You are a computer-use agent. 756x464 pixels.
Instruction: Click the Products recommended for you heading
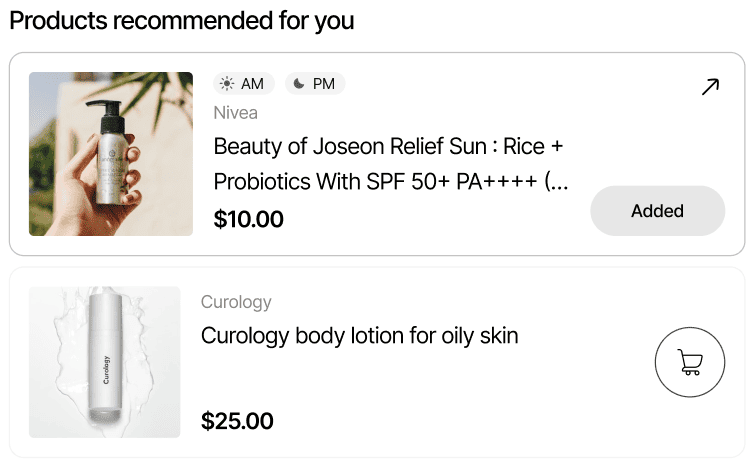click(x=182, y=20)
